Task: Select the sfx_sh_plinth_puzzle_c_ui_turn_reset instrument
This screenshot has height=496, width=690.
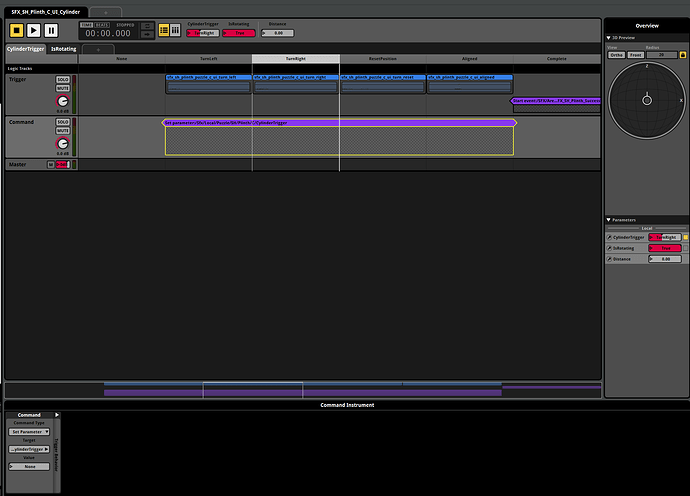Action: coord(383,84)
